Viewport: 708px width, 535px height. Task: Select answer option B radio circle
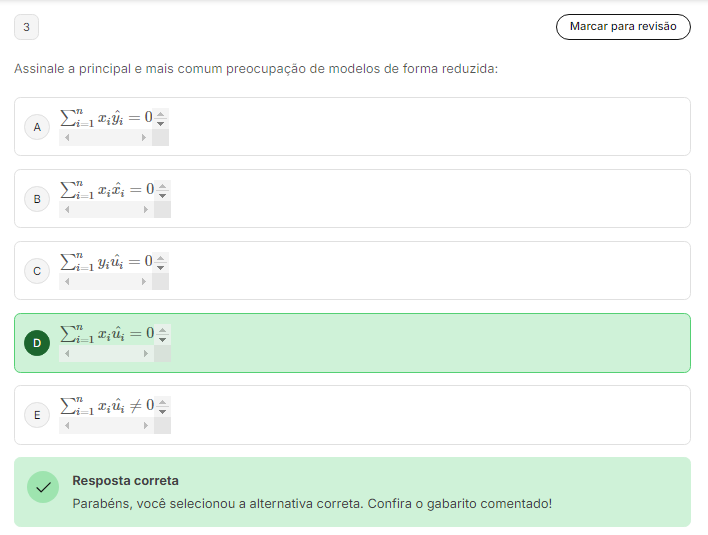point(37,199)
